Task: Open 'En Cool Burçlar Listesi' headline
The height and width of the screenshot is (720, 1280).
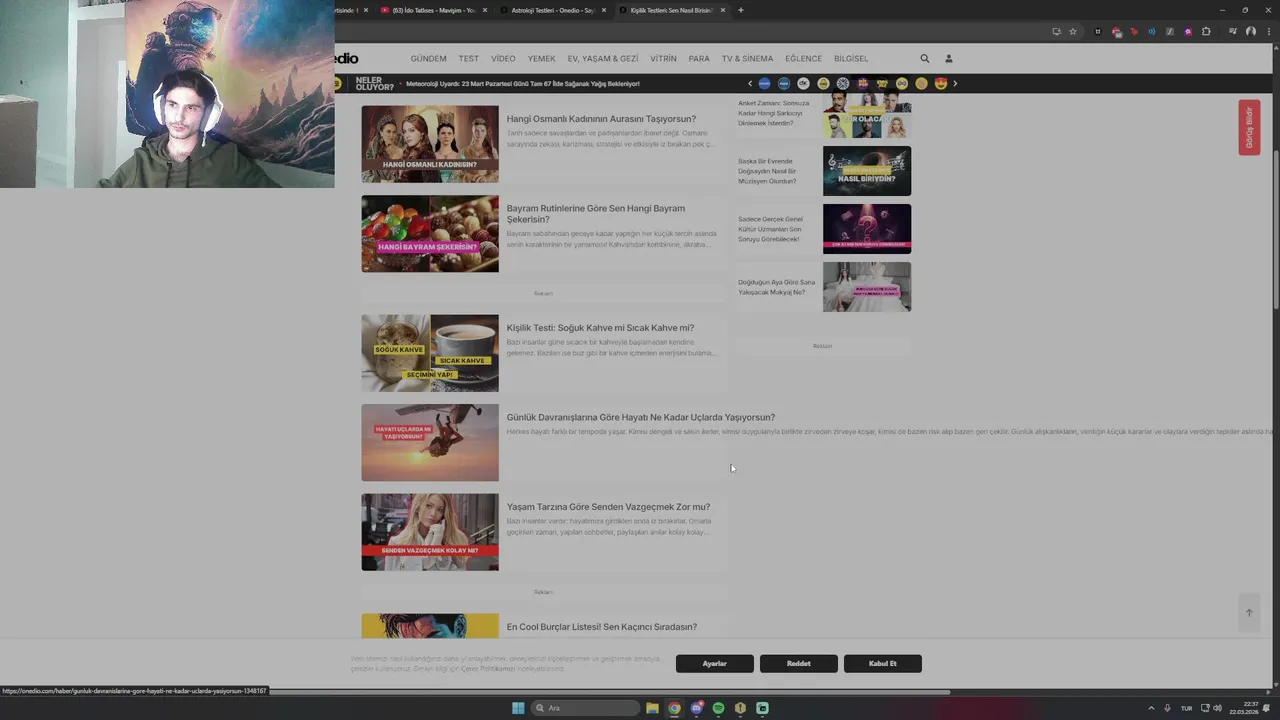Action: pyautogui.click(x=602, y=627)
